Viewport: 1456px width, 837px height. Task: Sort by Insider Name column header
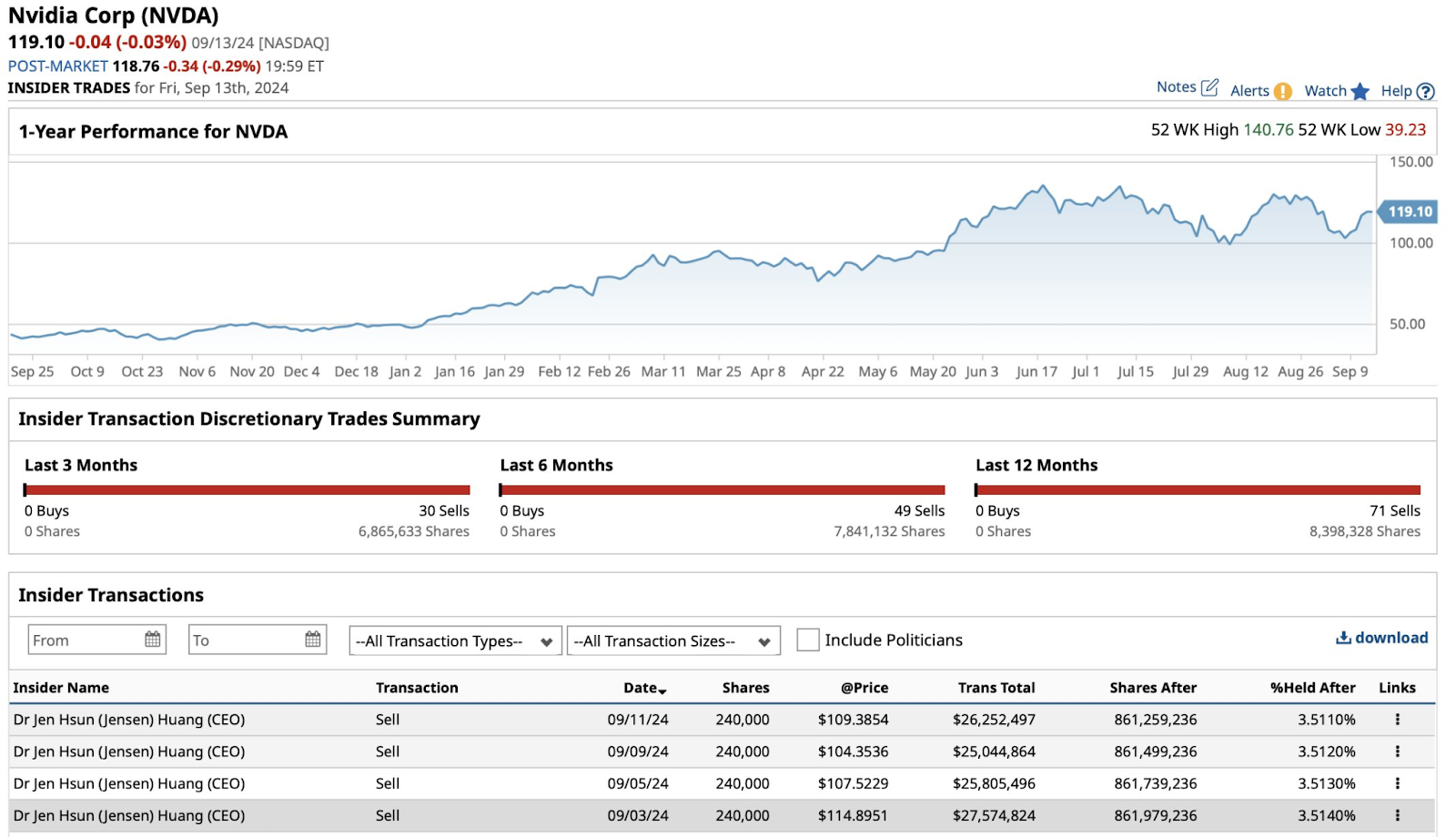coord(61,688)
